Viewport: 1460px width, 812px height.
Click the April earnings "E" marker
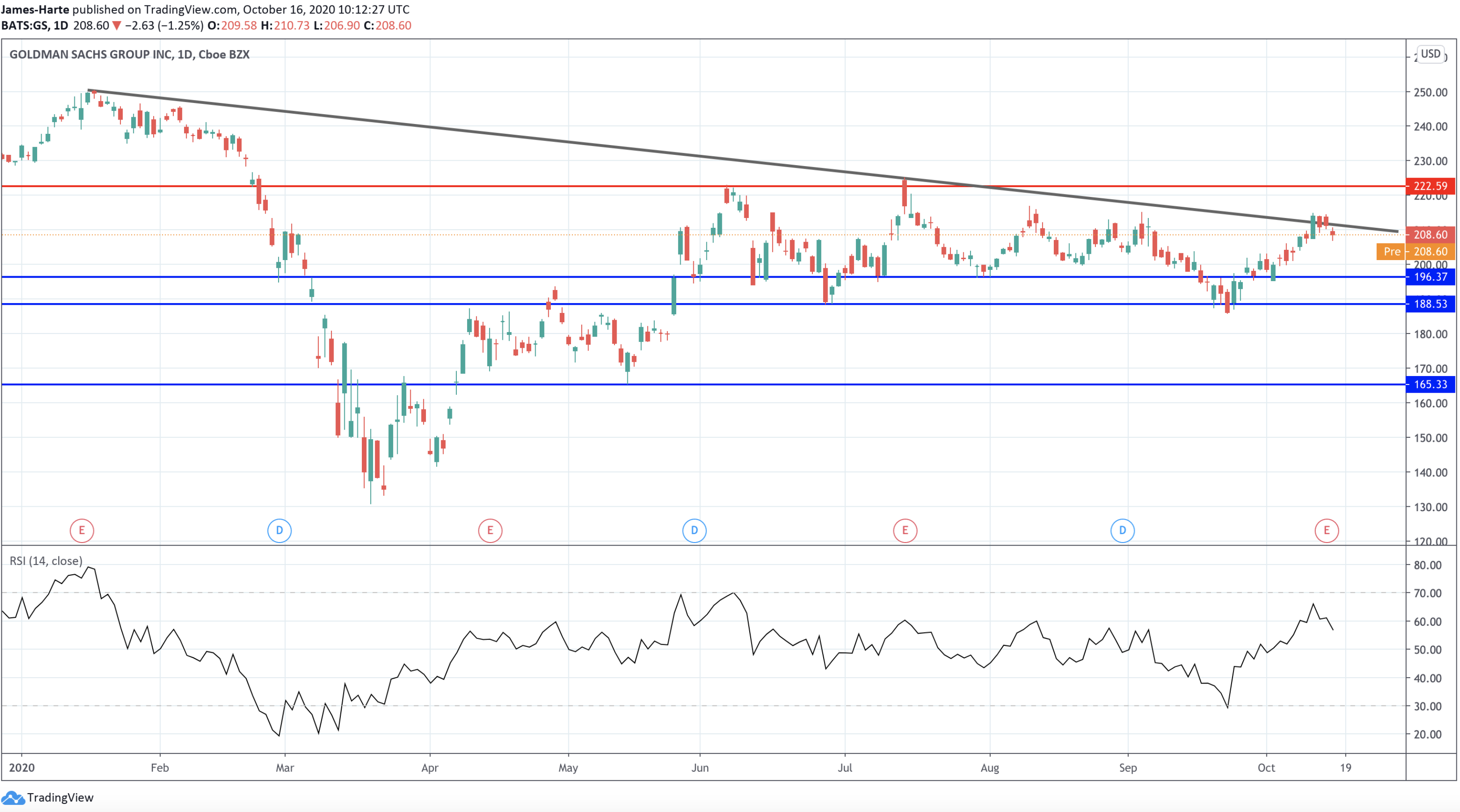click(490, 530)
